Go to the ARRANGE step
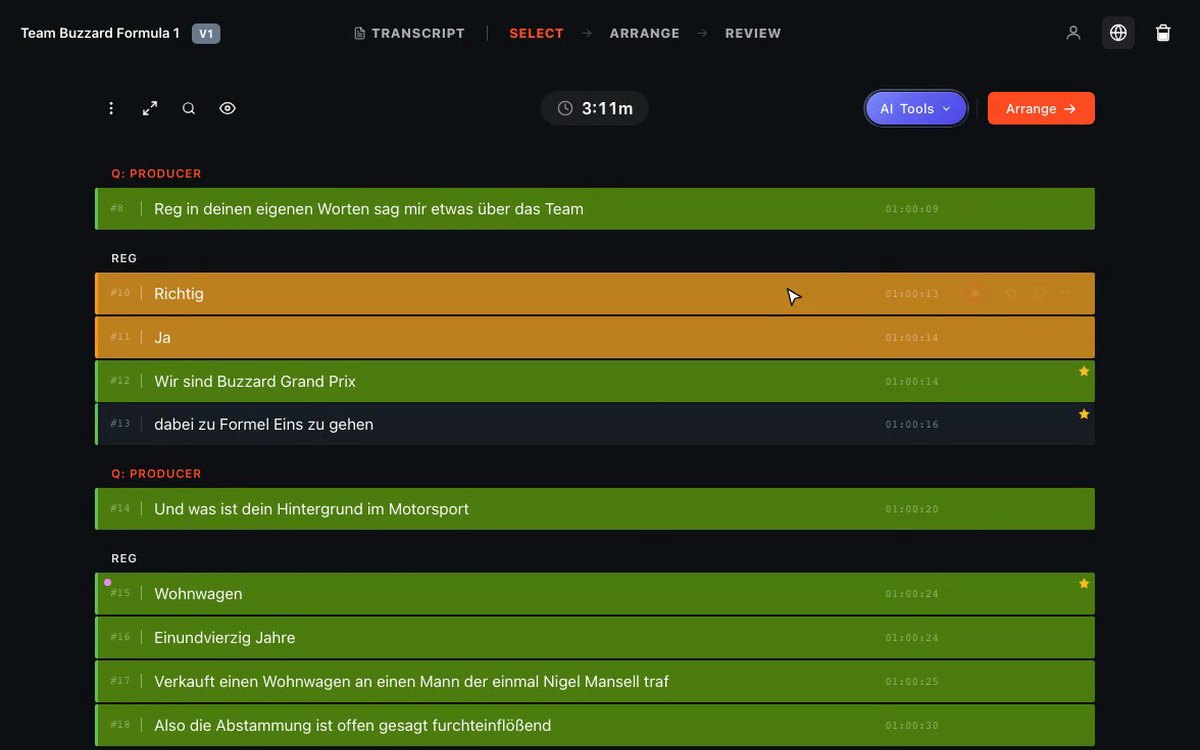This screenshot has height=750, width=1200. coord(645,33)
